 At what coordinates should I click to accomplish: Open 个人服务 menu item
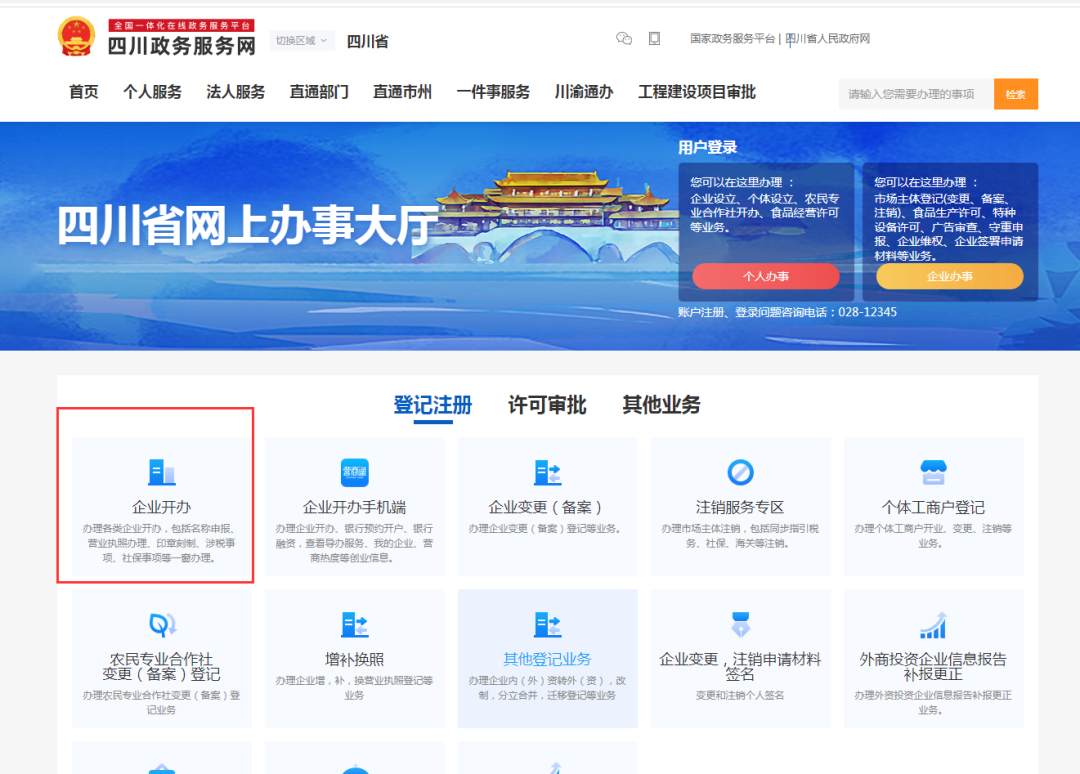(x=152, y=92)
